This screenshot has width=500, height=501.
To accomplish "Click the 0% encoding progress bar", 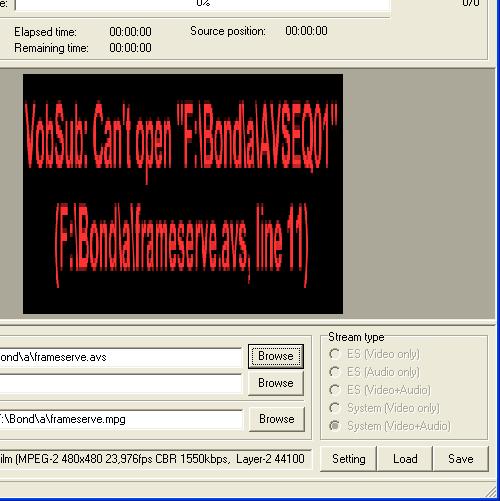I will click(203, 4).
